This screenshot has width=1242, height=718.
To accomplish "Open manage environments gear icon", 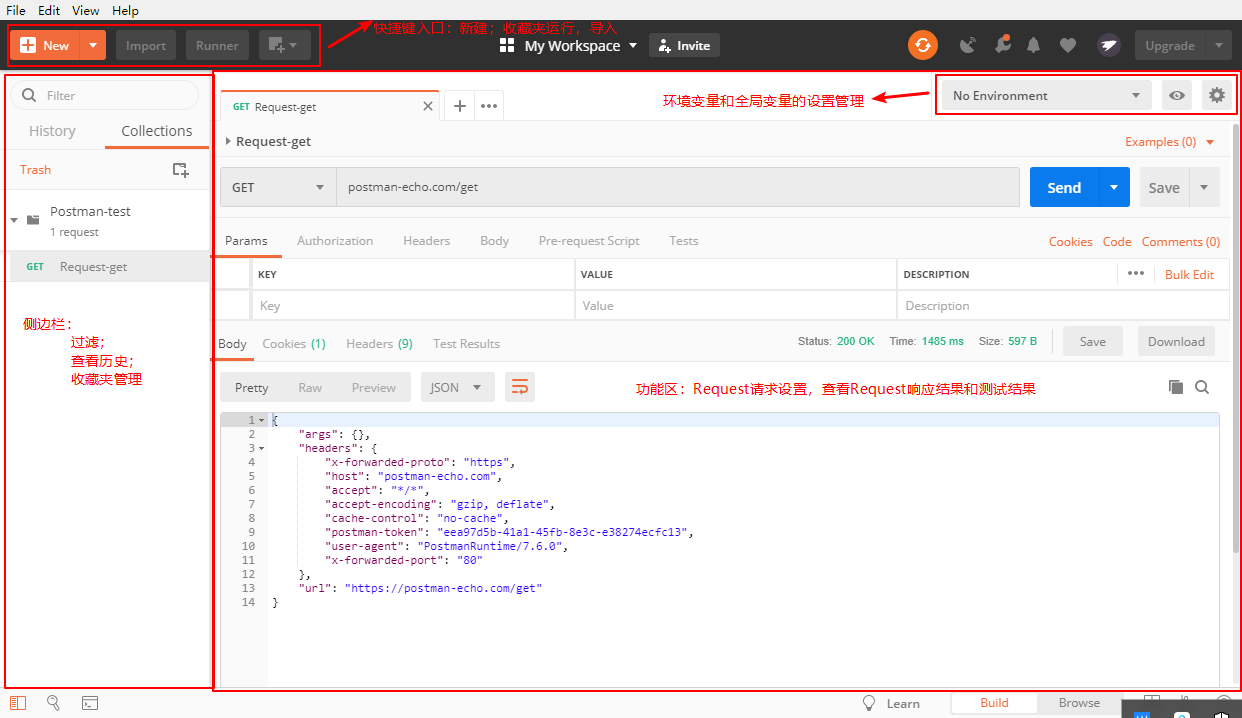I will point(1216,95).
